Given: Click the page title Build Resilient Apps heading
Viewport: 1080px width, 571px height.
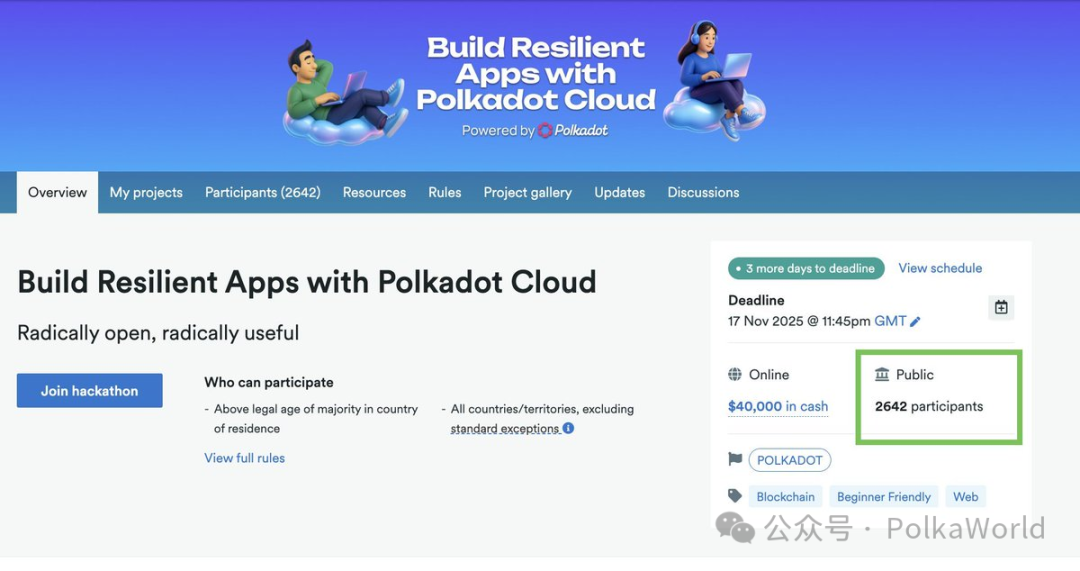Looking at the screenshot, I should pos(307,282).
